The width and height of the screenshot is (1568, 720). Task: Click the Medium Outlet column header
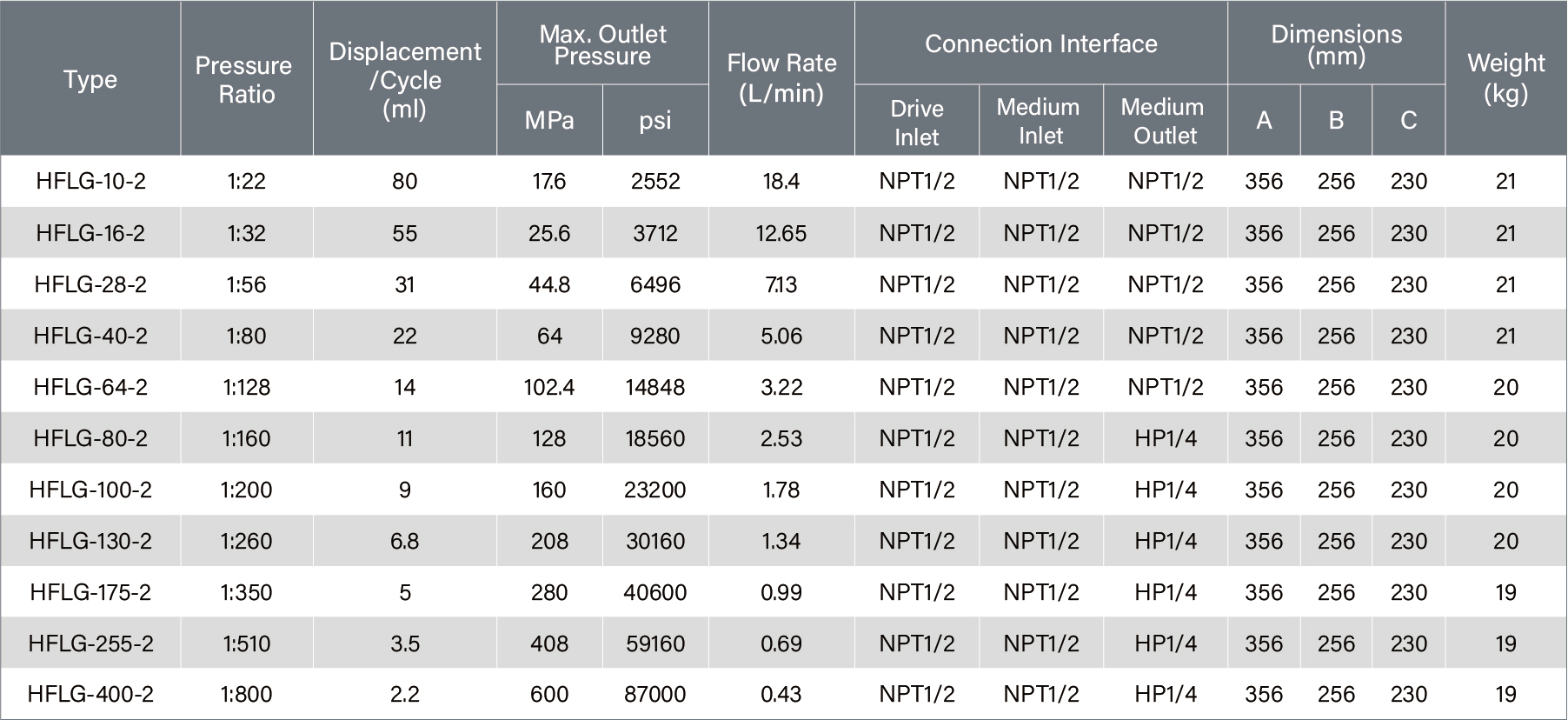coord(1165,121)
